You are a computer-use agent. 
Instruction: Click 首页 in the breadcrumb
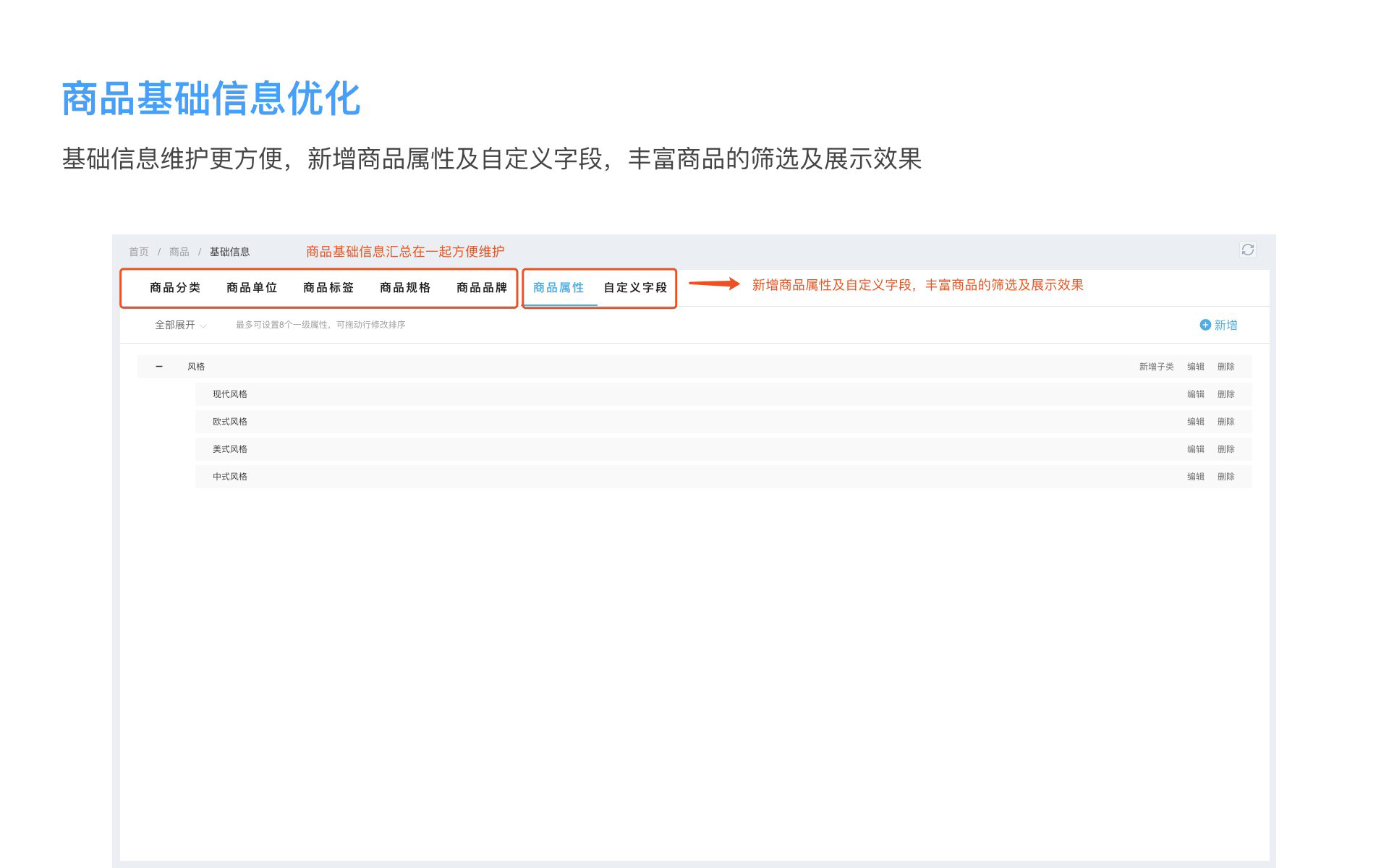tap(139, 252)
